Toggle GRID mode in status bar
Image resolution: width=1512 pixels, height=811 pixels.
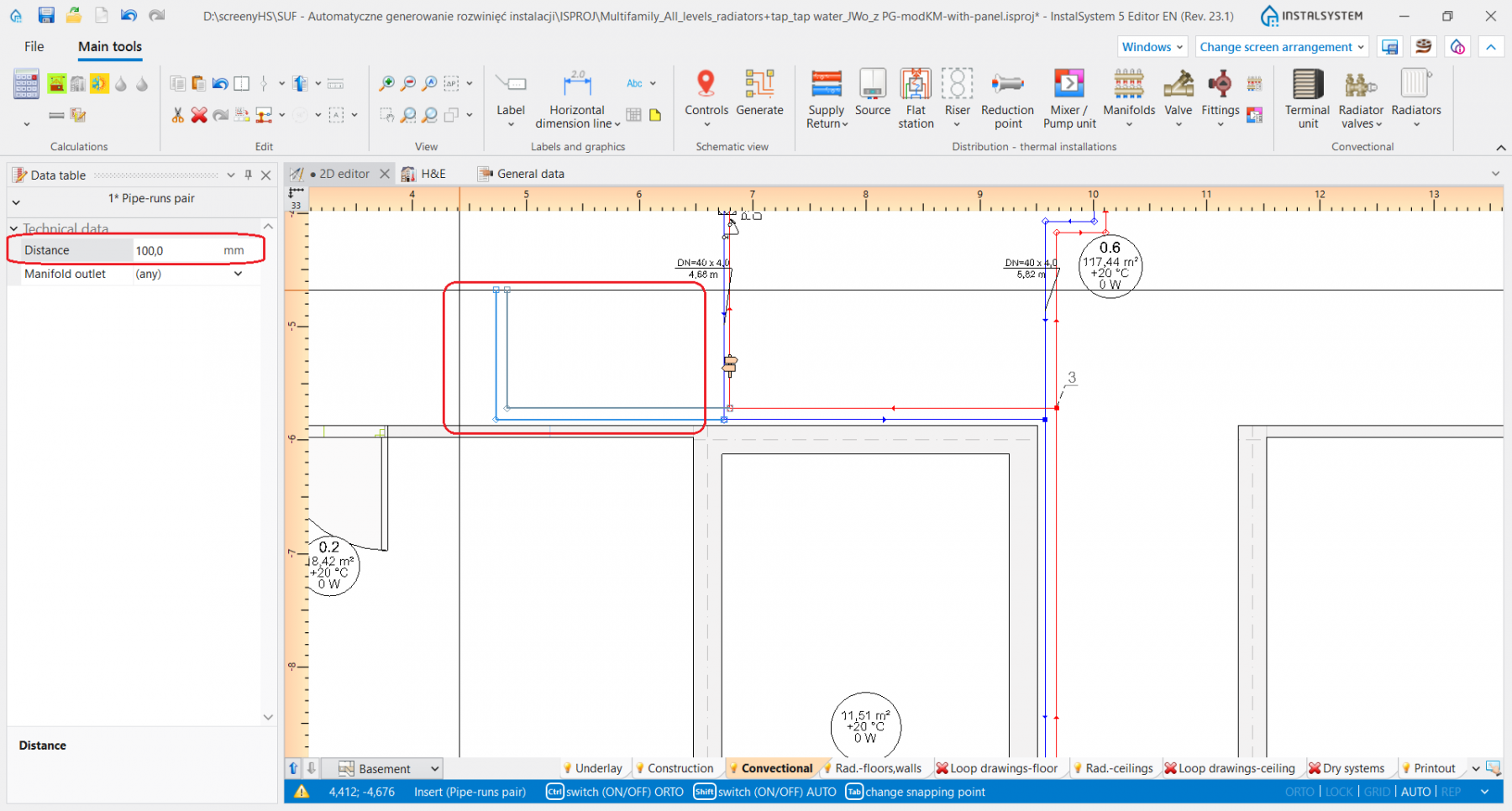[1377, 792]
